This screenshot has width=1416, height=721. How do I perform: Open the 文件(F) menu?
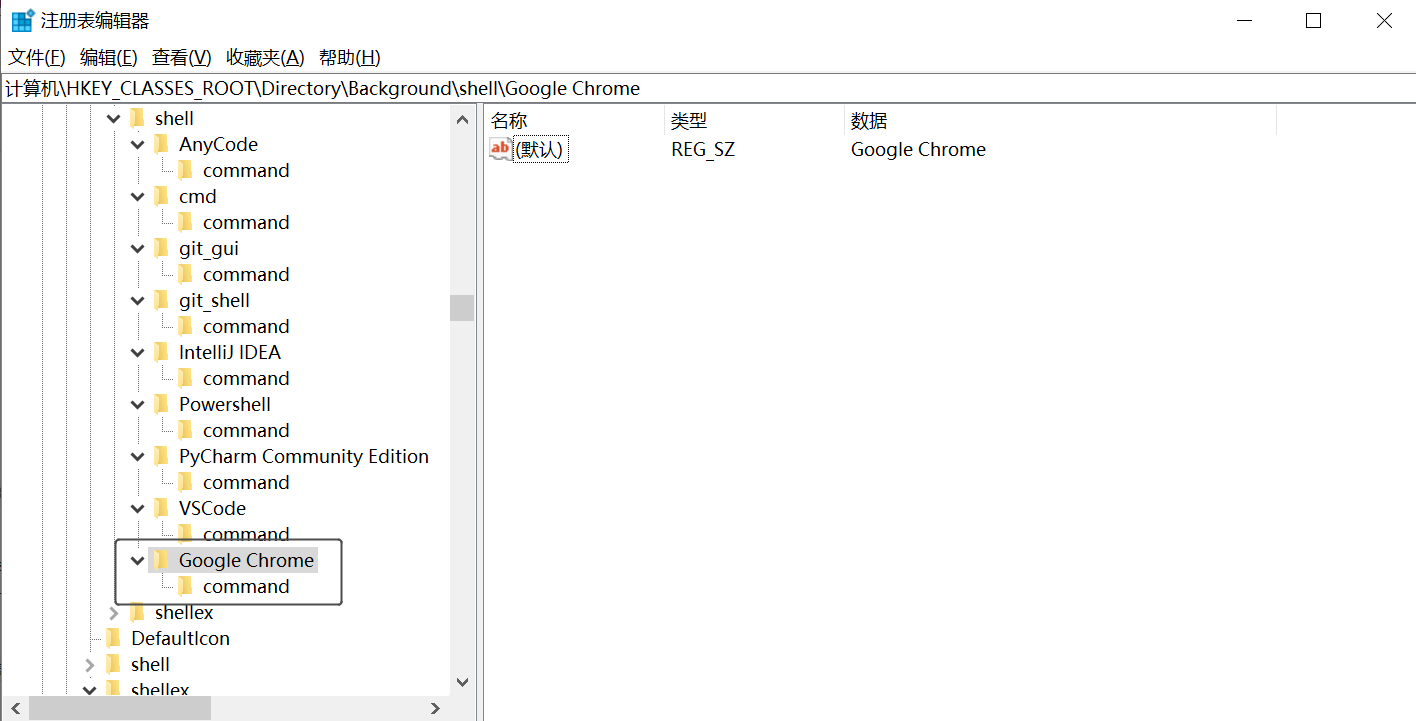37,57
